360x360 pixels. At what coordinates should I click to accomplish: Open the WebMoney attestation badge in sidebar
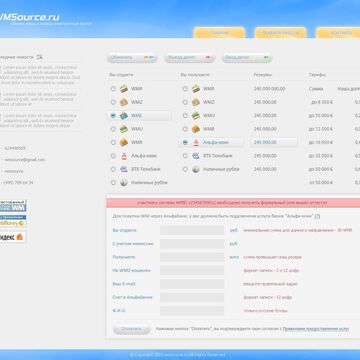click(x=13, y=206)
